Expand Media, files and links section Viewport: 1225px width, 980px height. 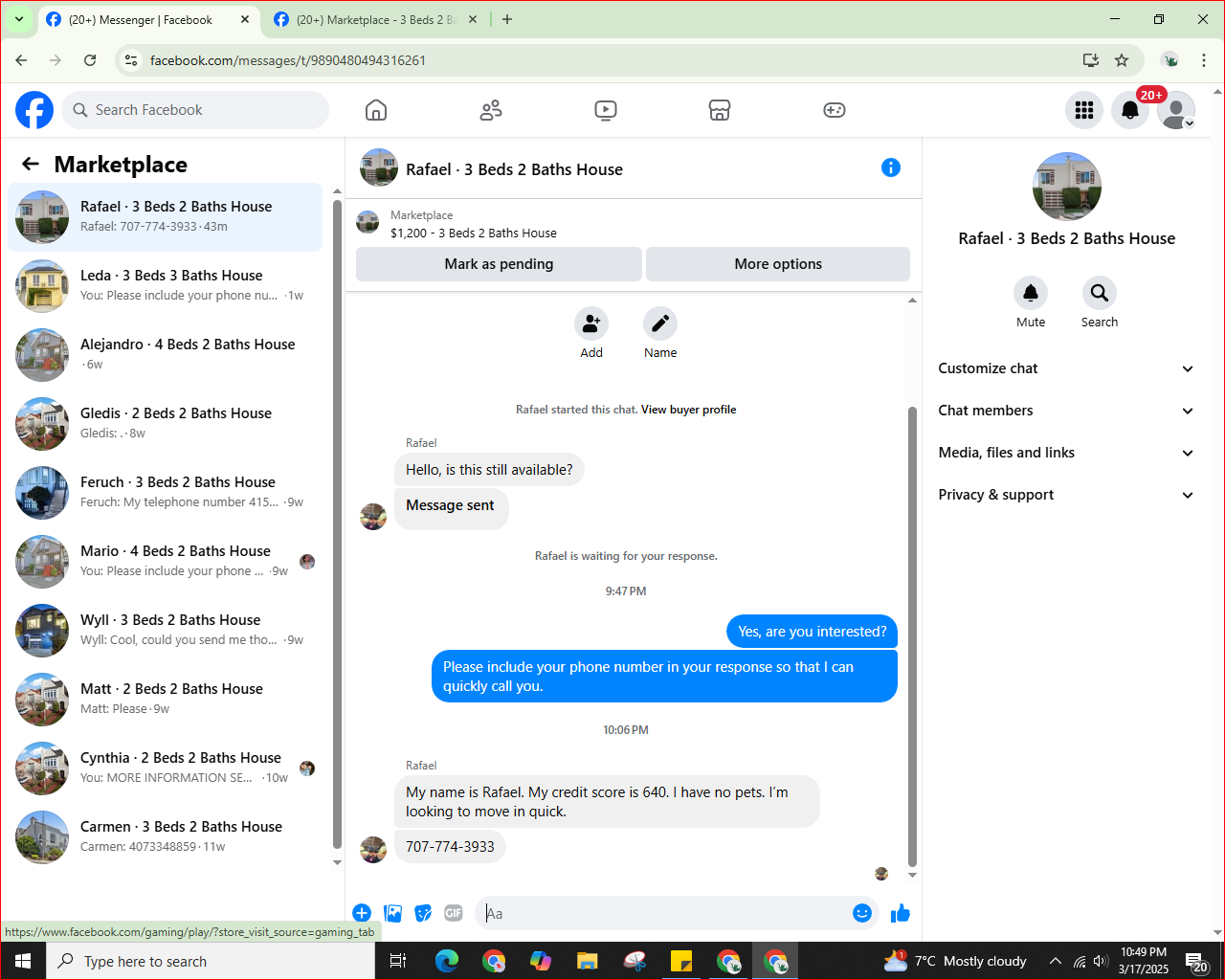pyautogui.click(x=1066, y=453)
